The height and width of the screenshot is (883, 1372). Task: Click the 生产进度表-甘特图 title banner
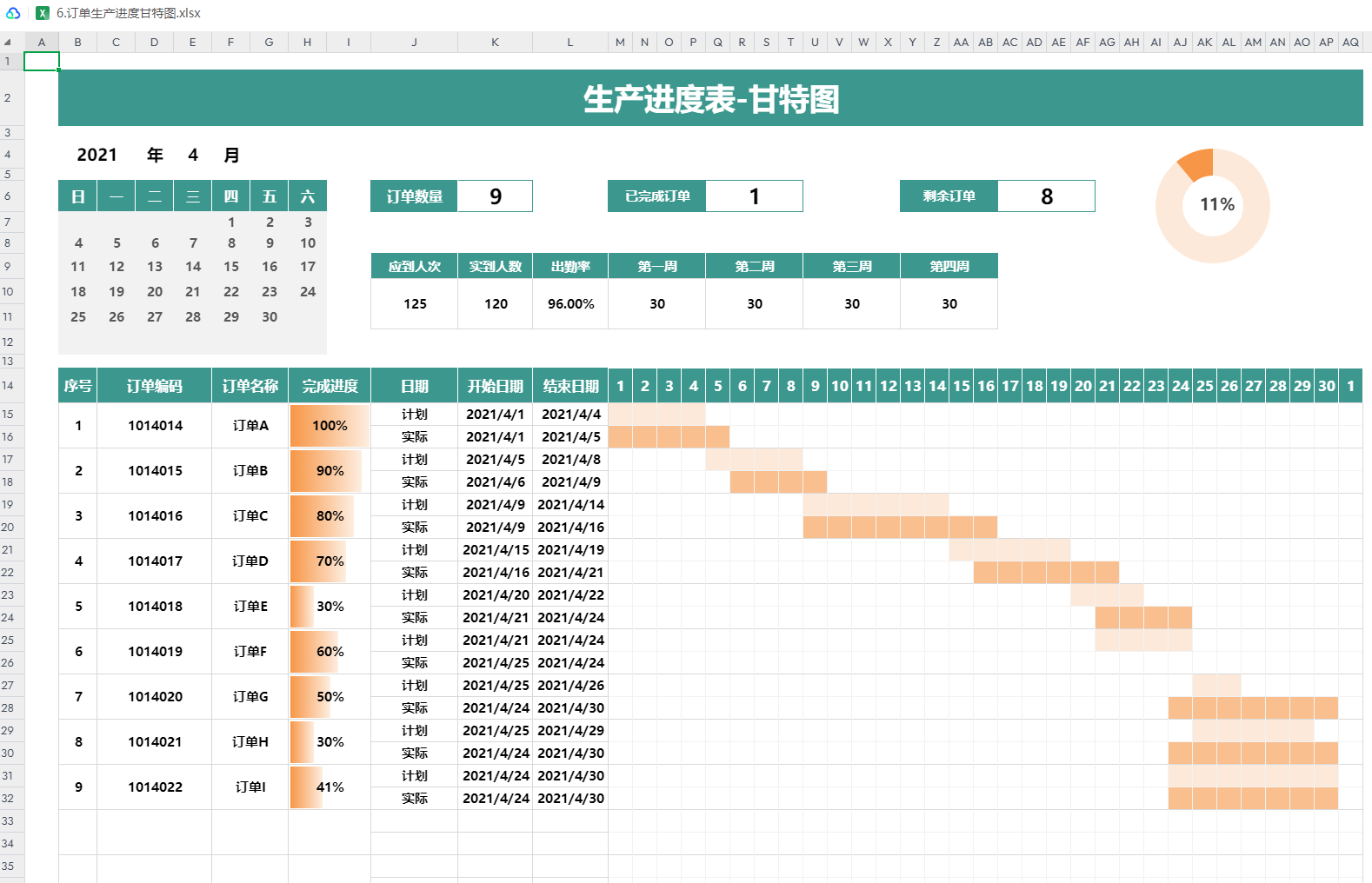click(710, 98)
